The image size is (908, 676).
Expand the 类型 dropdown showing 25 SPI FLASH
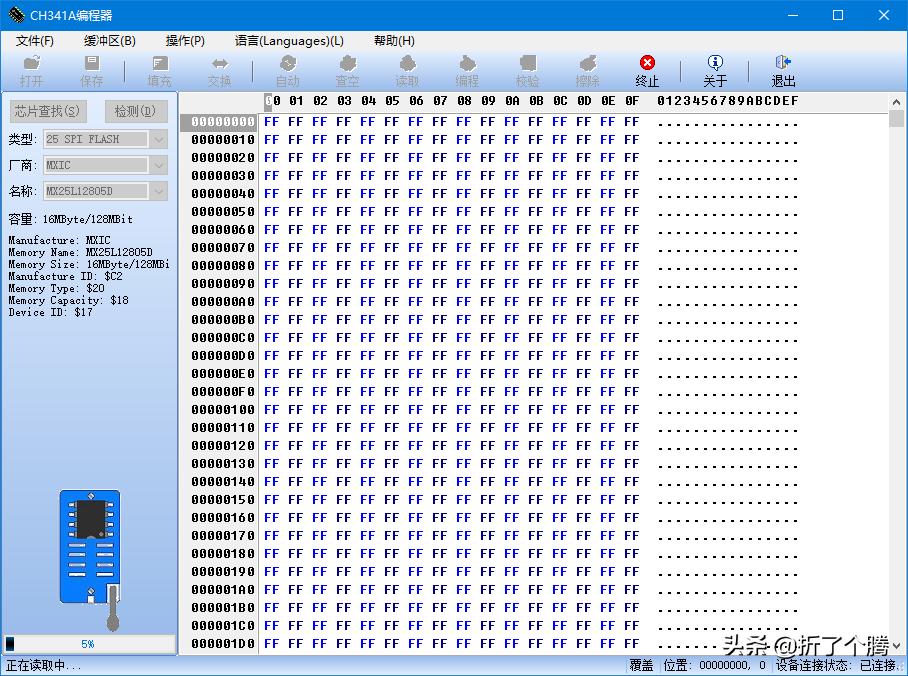(158, 140)
